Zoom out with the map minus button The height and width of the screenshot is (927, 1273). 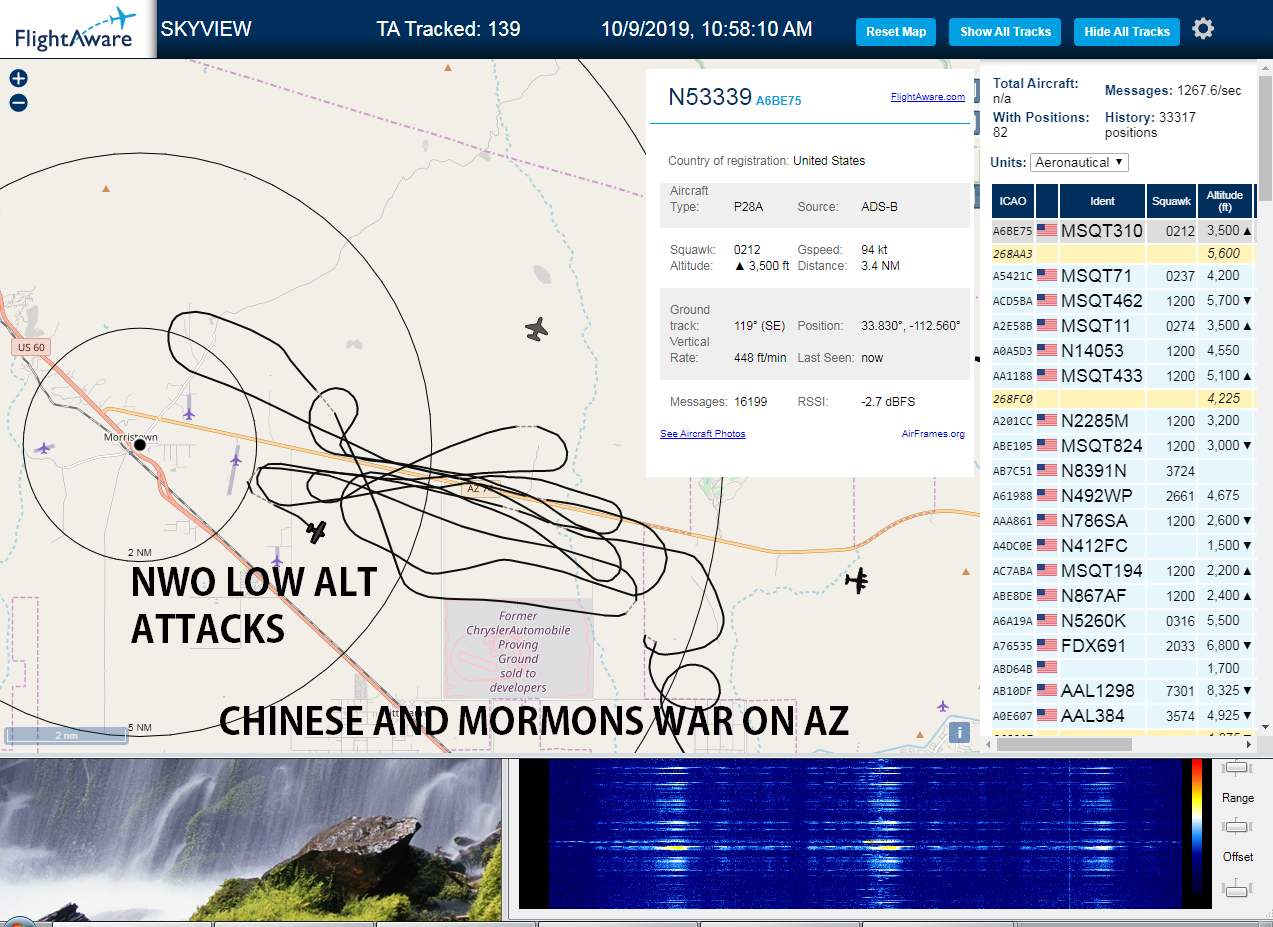(18, 102)
